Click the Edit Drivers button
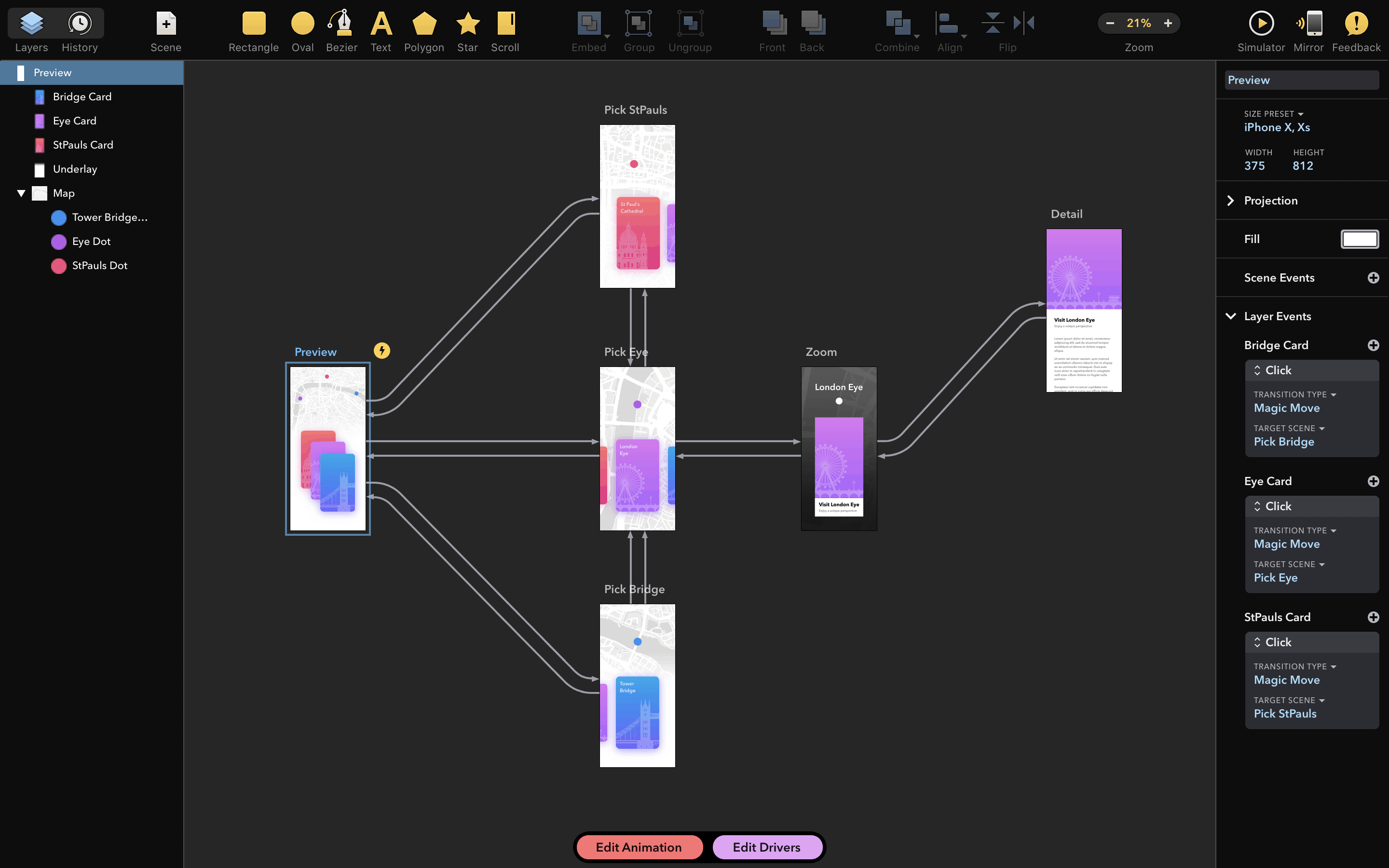The width and height of the screenshot is (1389, 868). coord(766,847)
